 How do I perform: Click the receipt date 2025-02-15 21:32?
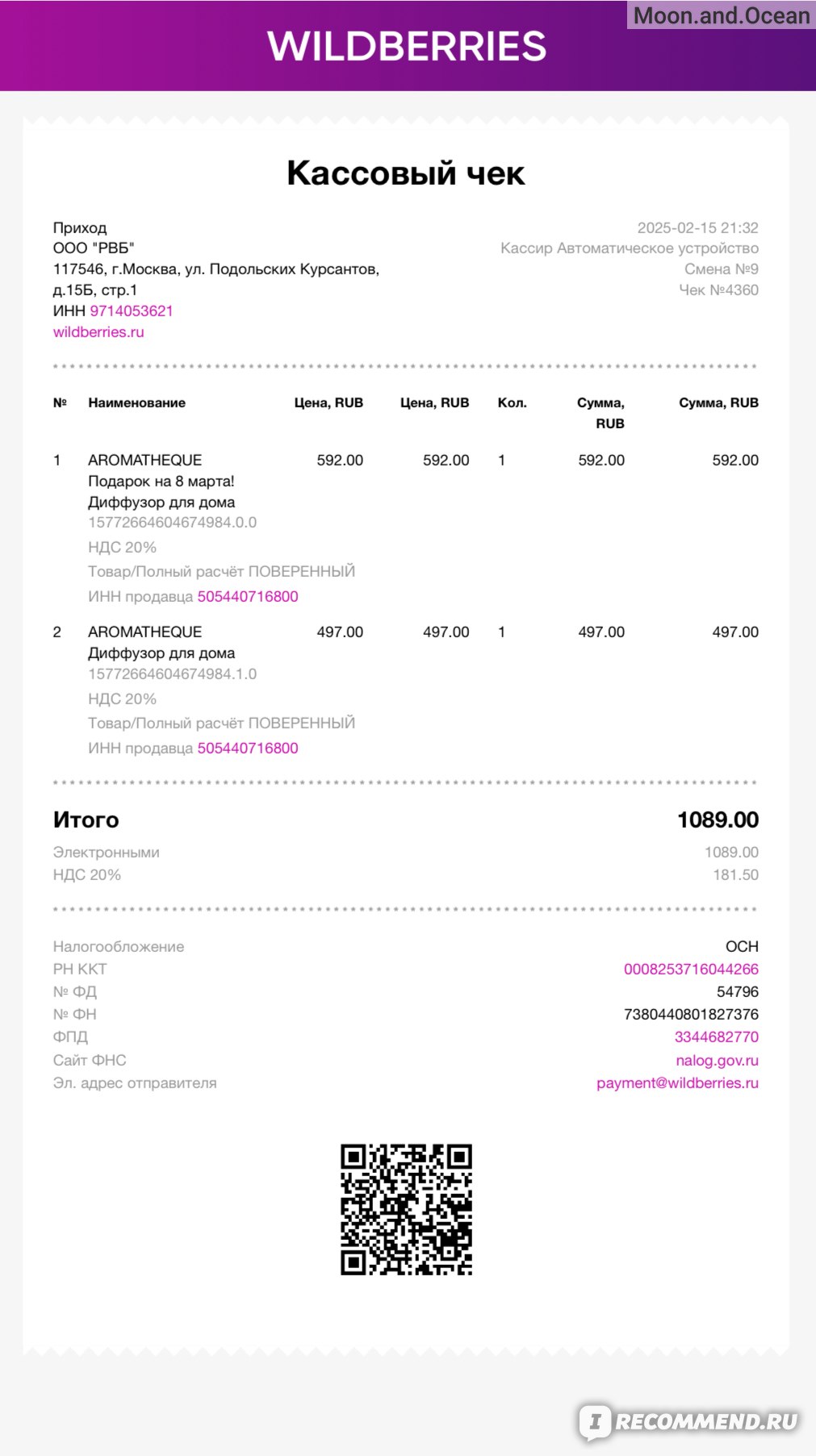pos(698,227)
